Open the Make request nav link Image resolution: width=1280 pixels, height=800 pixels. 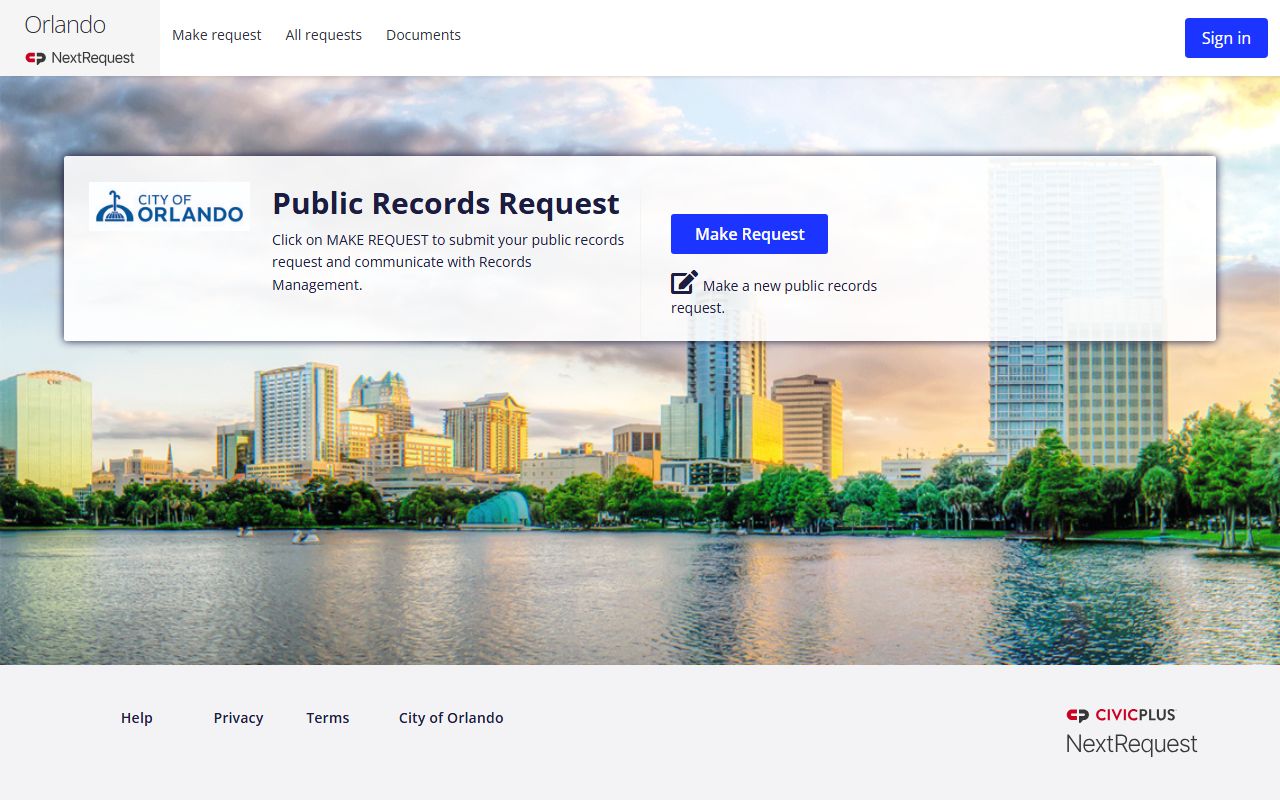click(x=216, y=35)
